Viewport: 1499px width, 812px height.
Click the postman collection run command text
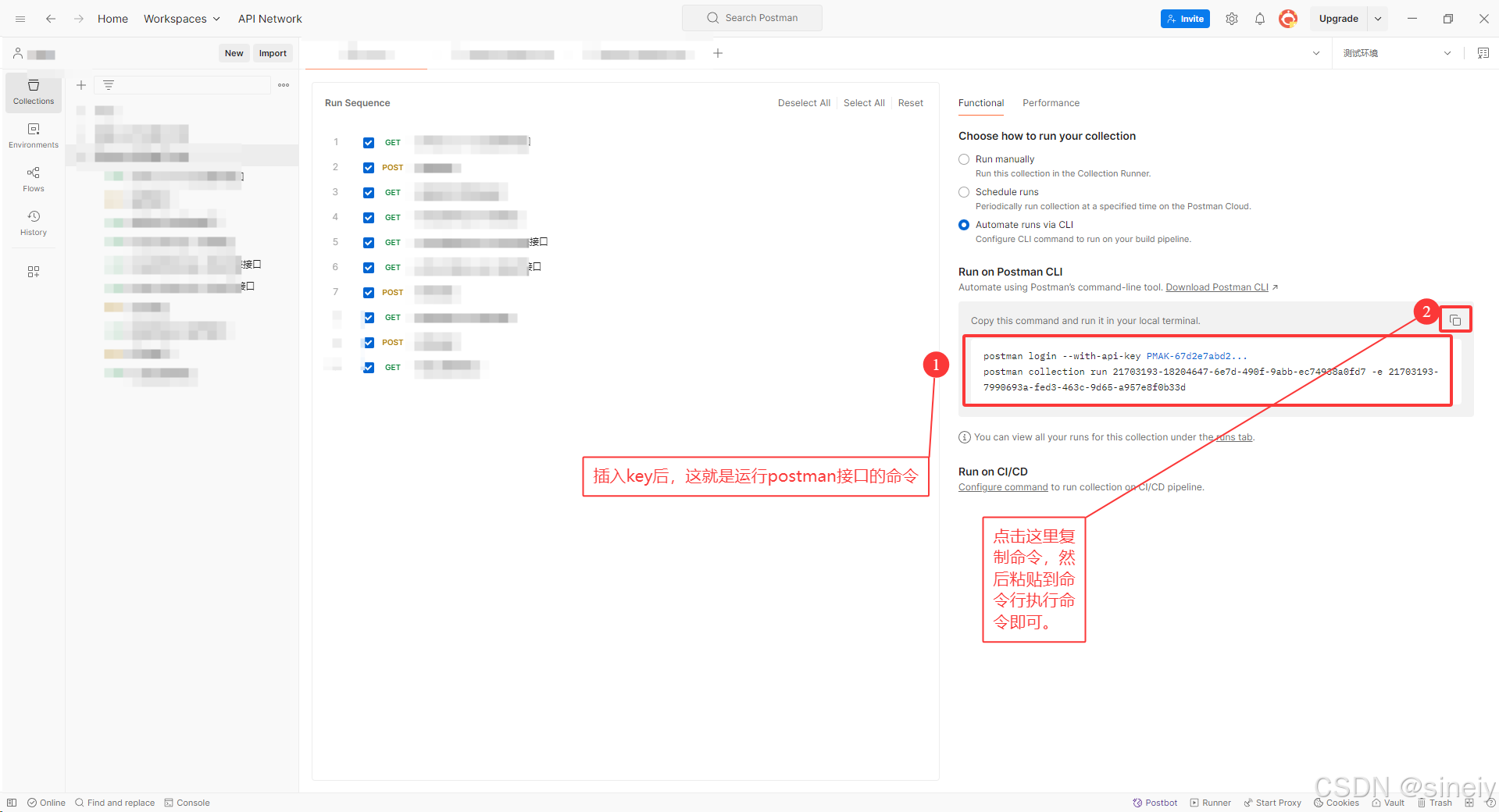tap(1211, 379)
